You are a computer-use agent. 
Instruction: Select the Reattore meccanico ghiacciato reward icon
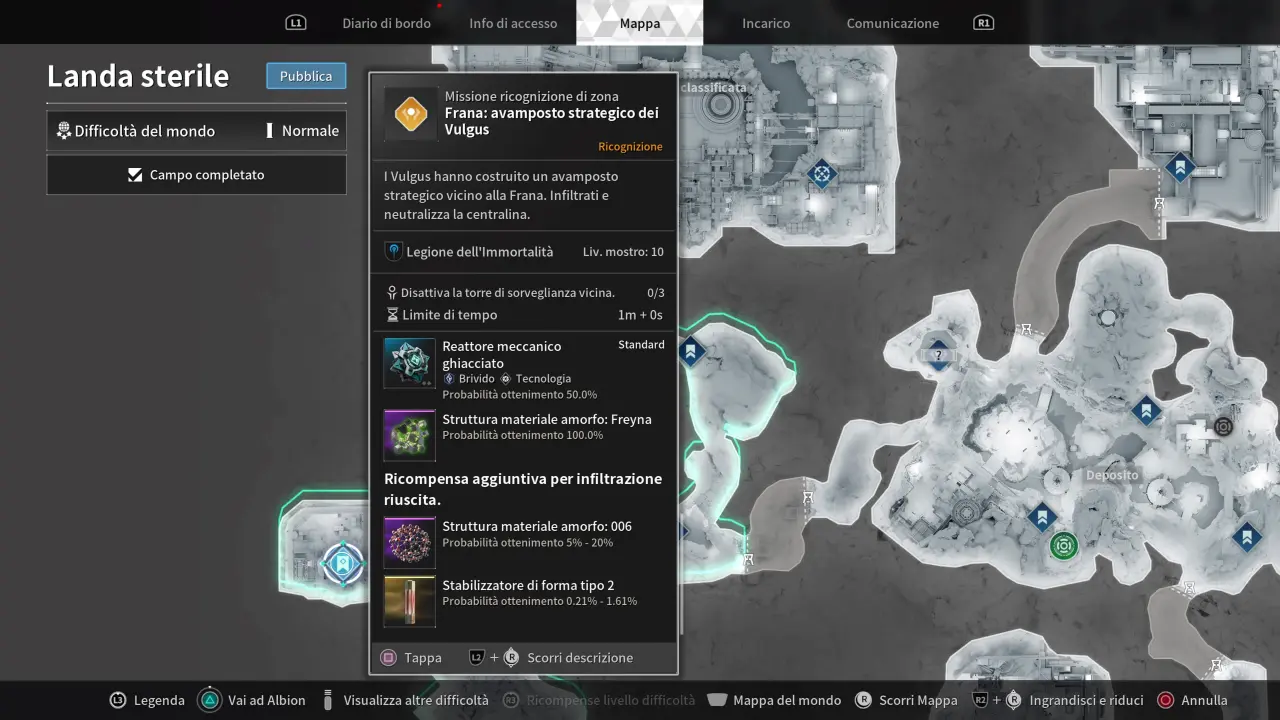[x=410, y=363]
